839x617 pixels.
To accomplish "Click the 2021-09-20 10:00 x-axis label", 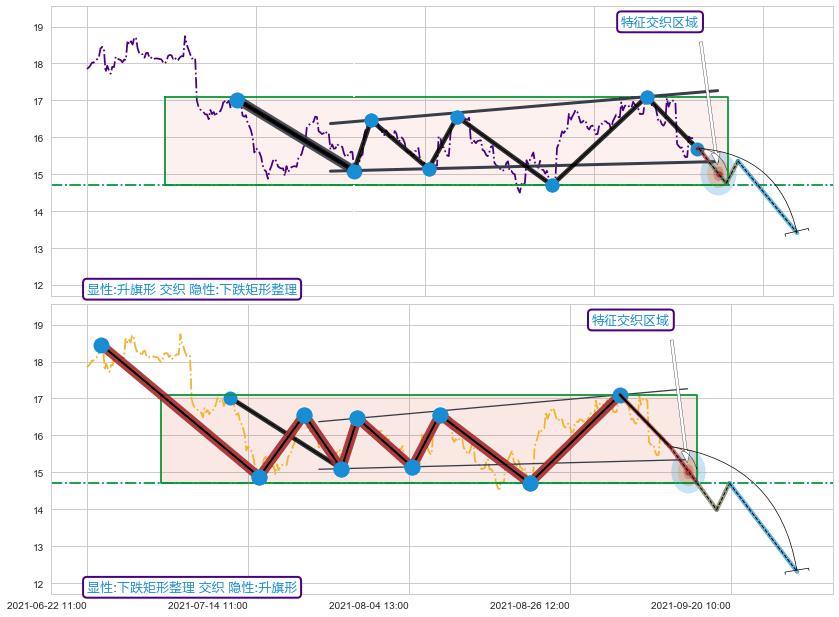I will click(x=690, y=605).
